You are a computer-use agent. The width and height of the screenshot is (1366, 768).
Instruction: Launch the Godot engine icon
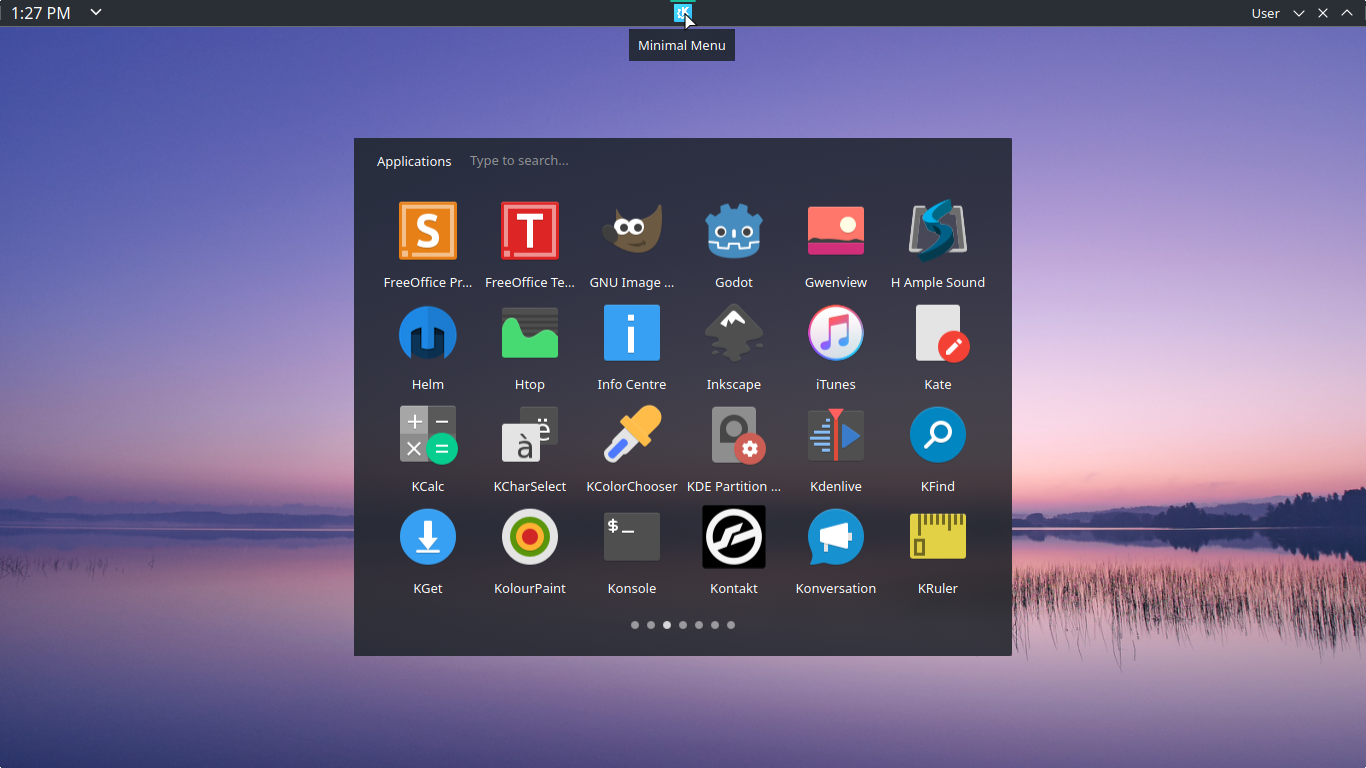pos(734,231)
